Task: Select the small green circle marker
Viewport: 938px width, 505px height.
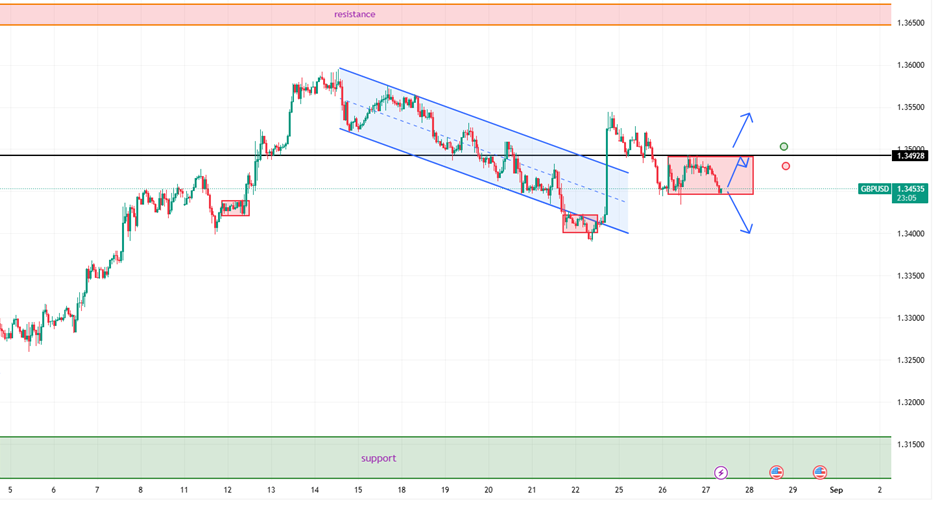Action: click(x=784, y=147)
